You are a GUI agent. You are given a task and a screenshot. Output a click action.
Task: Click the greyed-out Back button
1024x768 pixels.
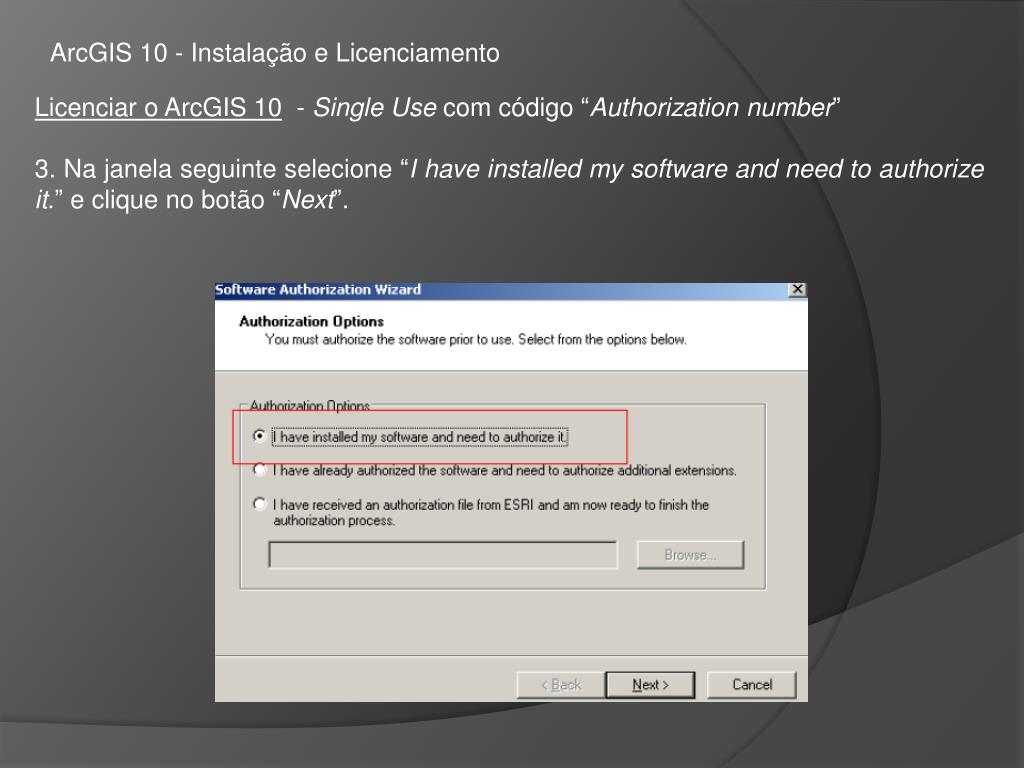[x=560, y=684]
